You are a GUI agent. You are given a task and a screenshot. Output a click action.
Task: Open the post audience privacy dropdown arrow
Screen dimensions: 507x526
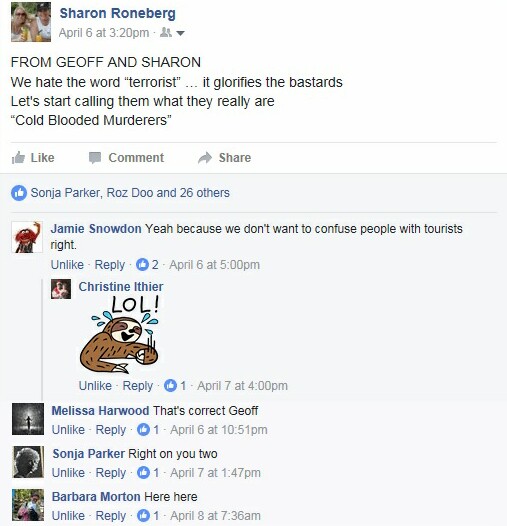pos(180,33)
